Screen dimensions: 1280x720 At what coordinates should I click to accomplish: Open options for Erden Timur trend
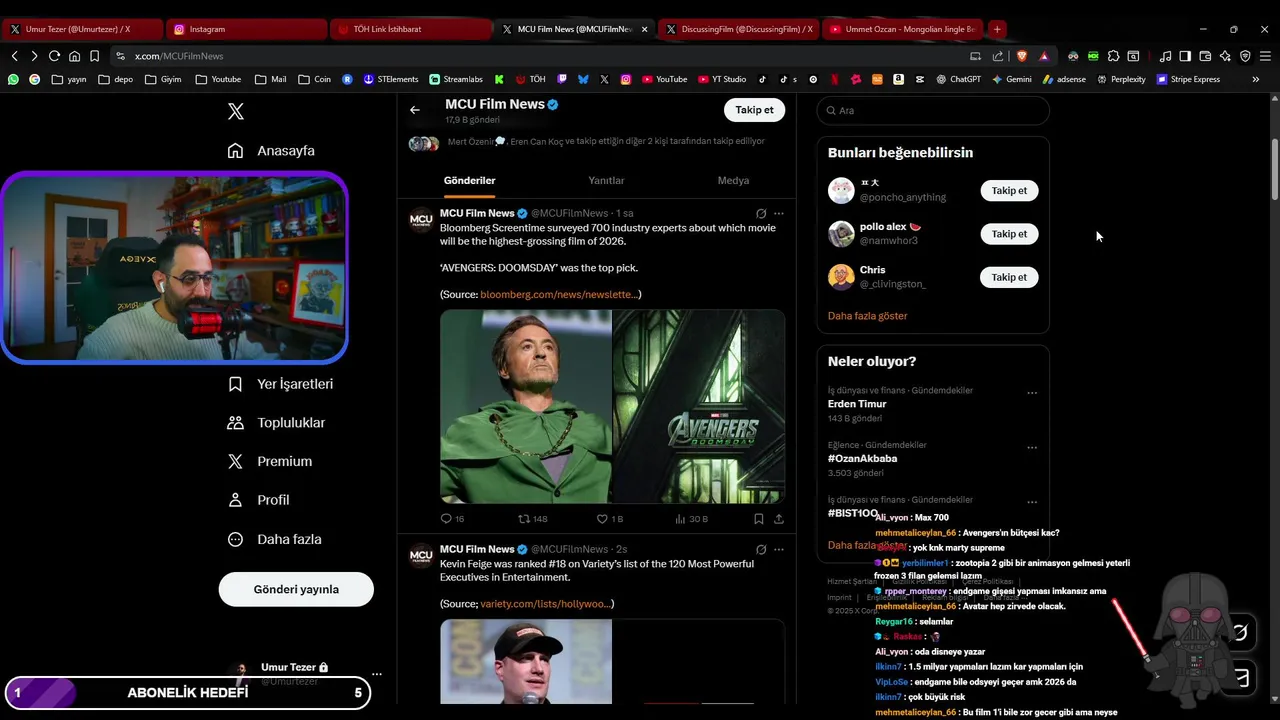[x=1032, y=393]
